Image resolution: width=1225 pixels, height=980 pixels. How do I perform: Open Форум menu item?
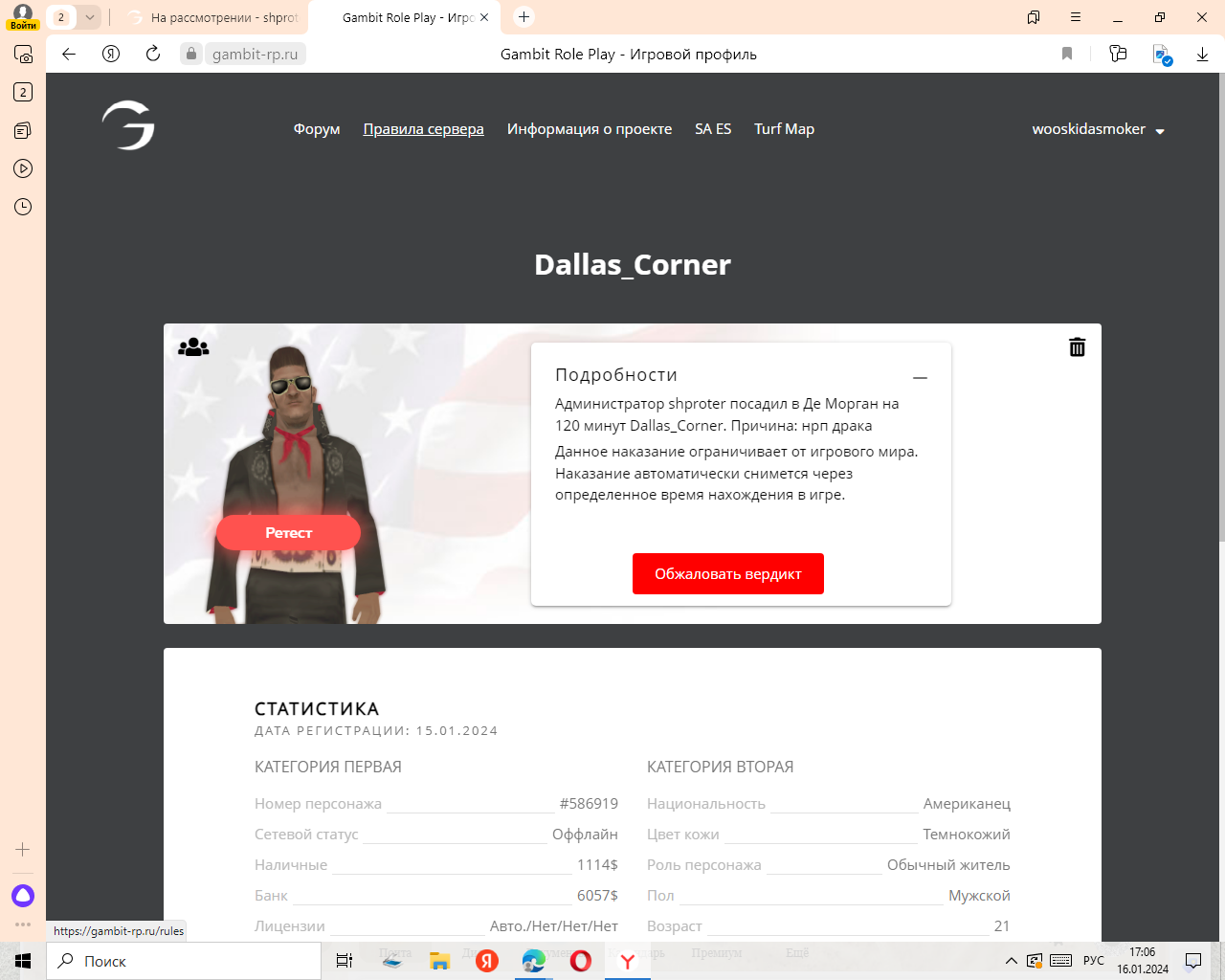tap(317, 129)
